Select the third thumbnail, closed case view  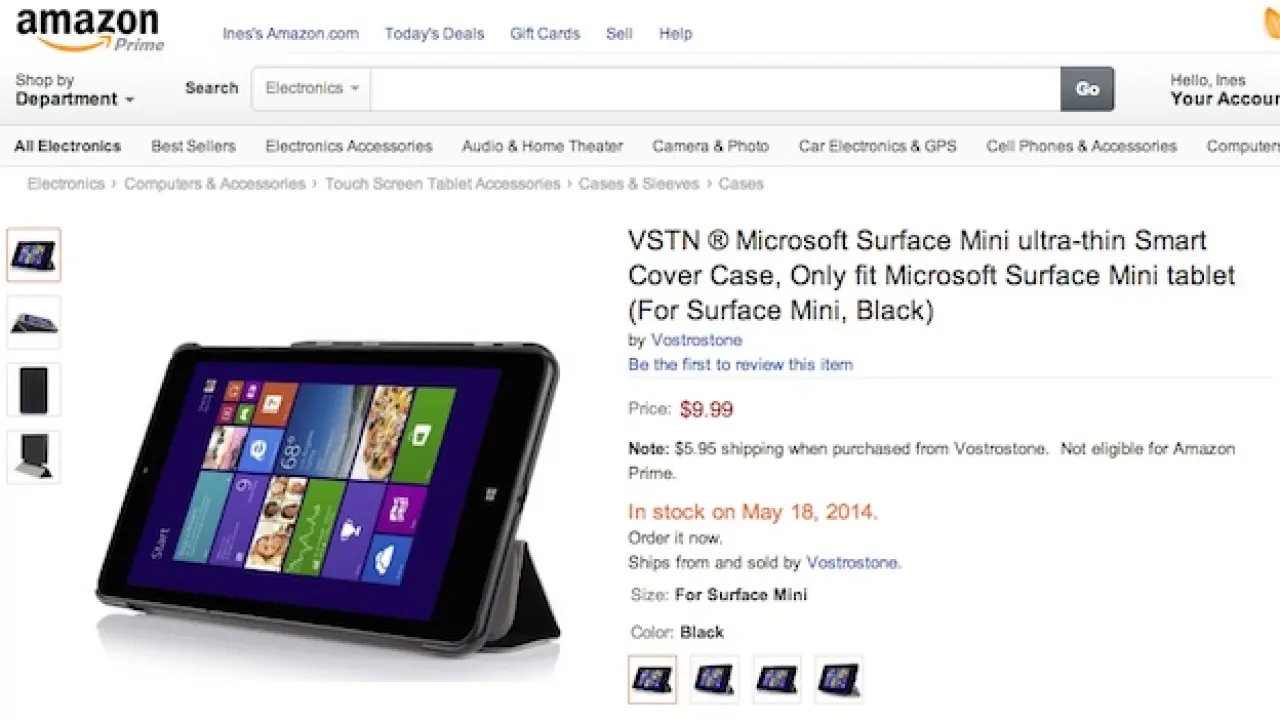[34, 389]
